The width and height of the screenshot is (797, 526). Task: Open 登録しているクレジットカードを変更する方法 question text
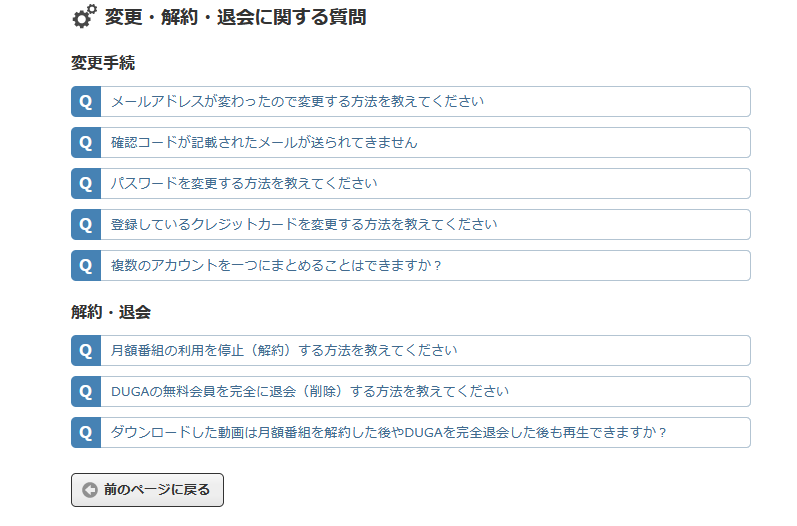click(304, 225)
